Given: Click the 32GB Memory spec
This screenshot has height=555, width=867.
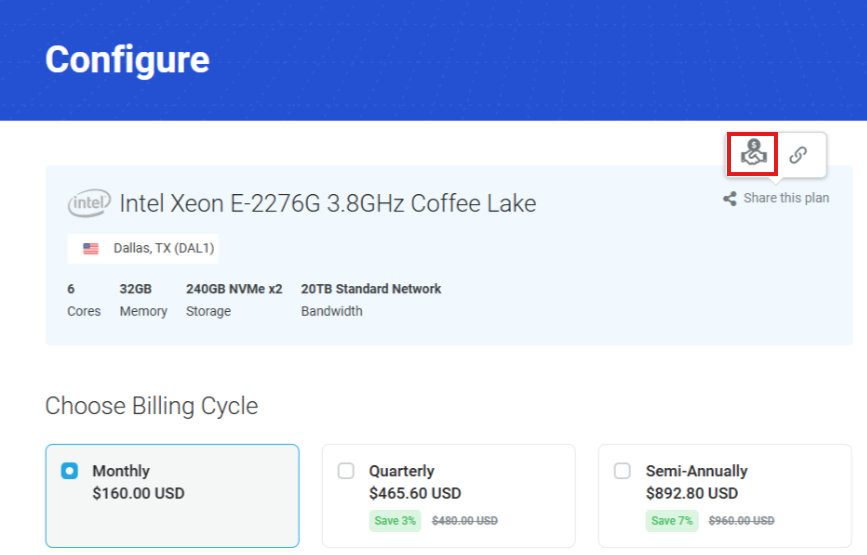Looking at the screenshot, I should click(136, 289).
